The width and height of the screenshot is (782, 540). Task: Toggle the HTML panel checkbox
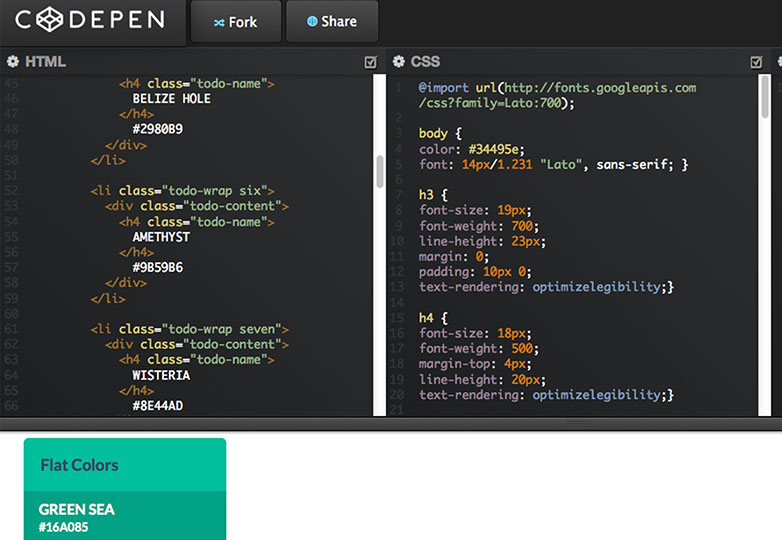(x=371, y=62)
